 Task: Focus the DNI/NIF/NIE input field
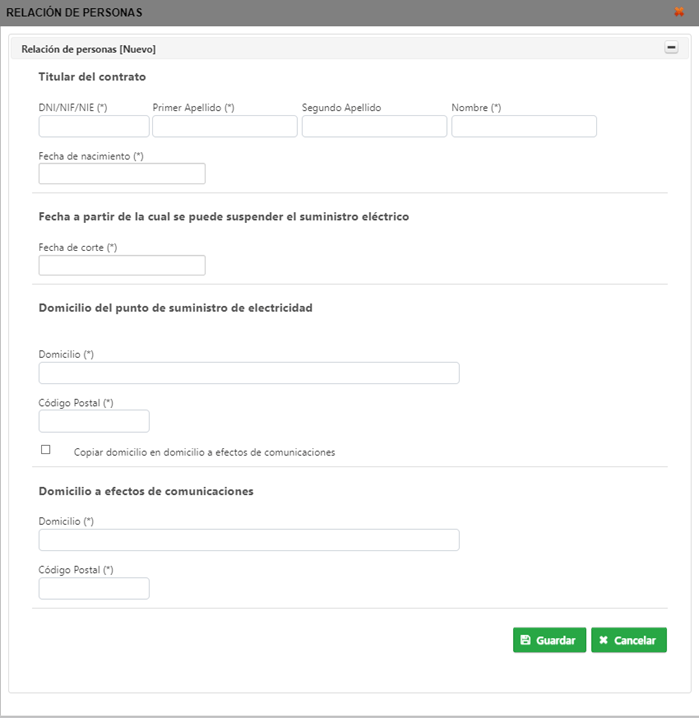[94, 126]
